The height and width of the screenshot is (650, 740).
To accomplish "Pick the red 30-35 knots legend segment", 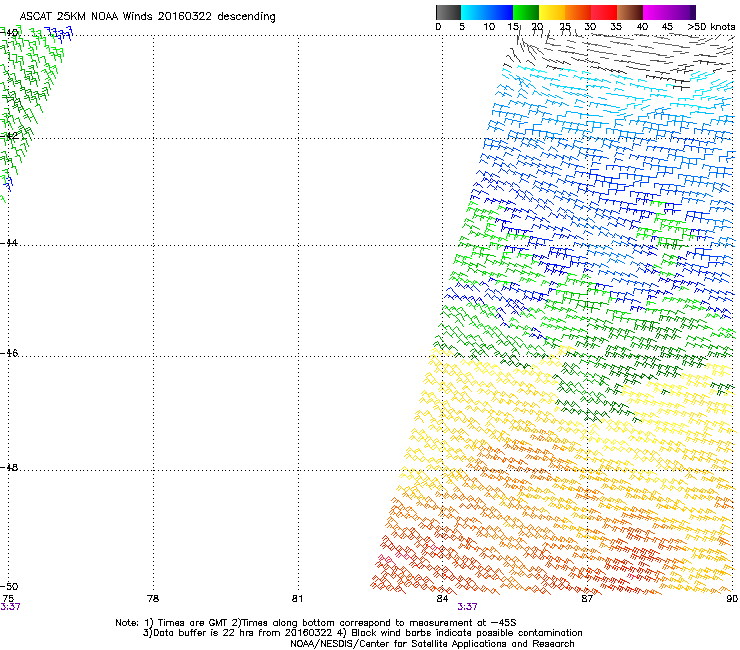I will (x=604, y=12).
